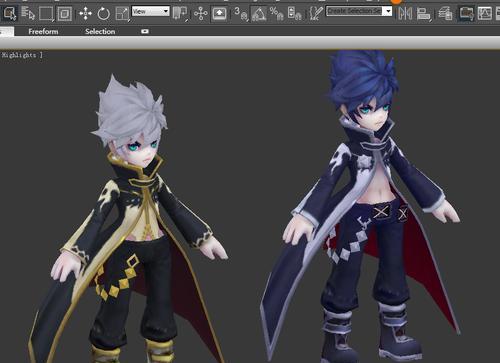Toggle the Percent Snap button
The height and width of the screenshot is (363, 500).
277,14
